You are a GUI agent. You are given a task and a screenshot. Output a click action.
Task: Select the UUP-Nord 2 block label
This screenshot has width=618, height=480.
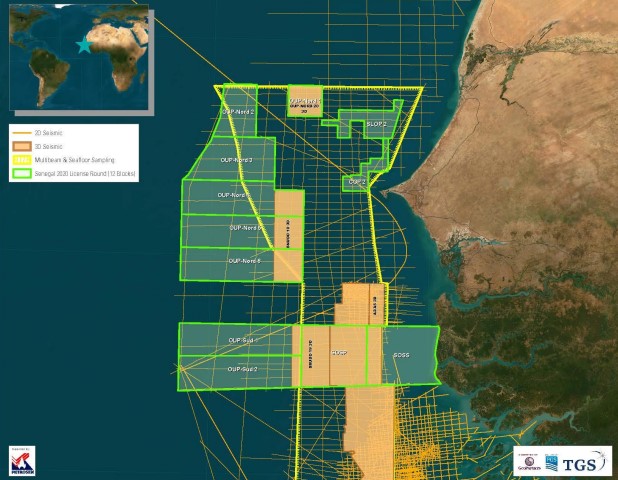(x=240, y=112)
